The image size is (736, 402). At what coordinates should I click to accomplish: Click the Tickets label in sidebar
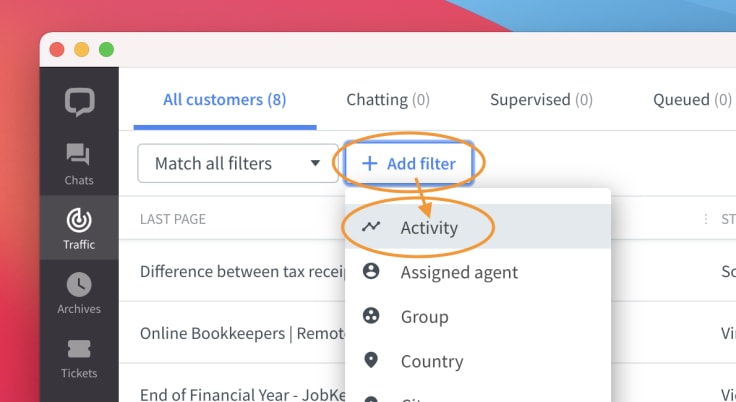click(79, 373)
